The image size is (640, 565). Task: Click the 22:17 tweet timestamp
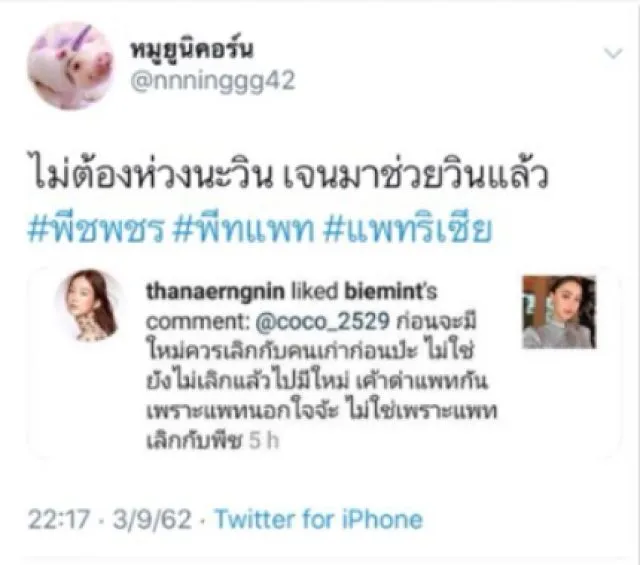(x=59, y=519)
